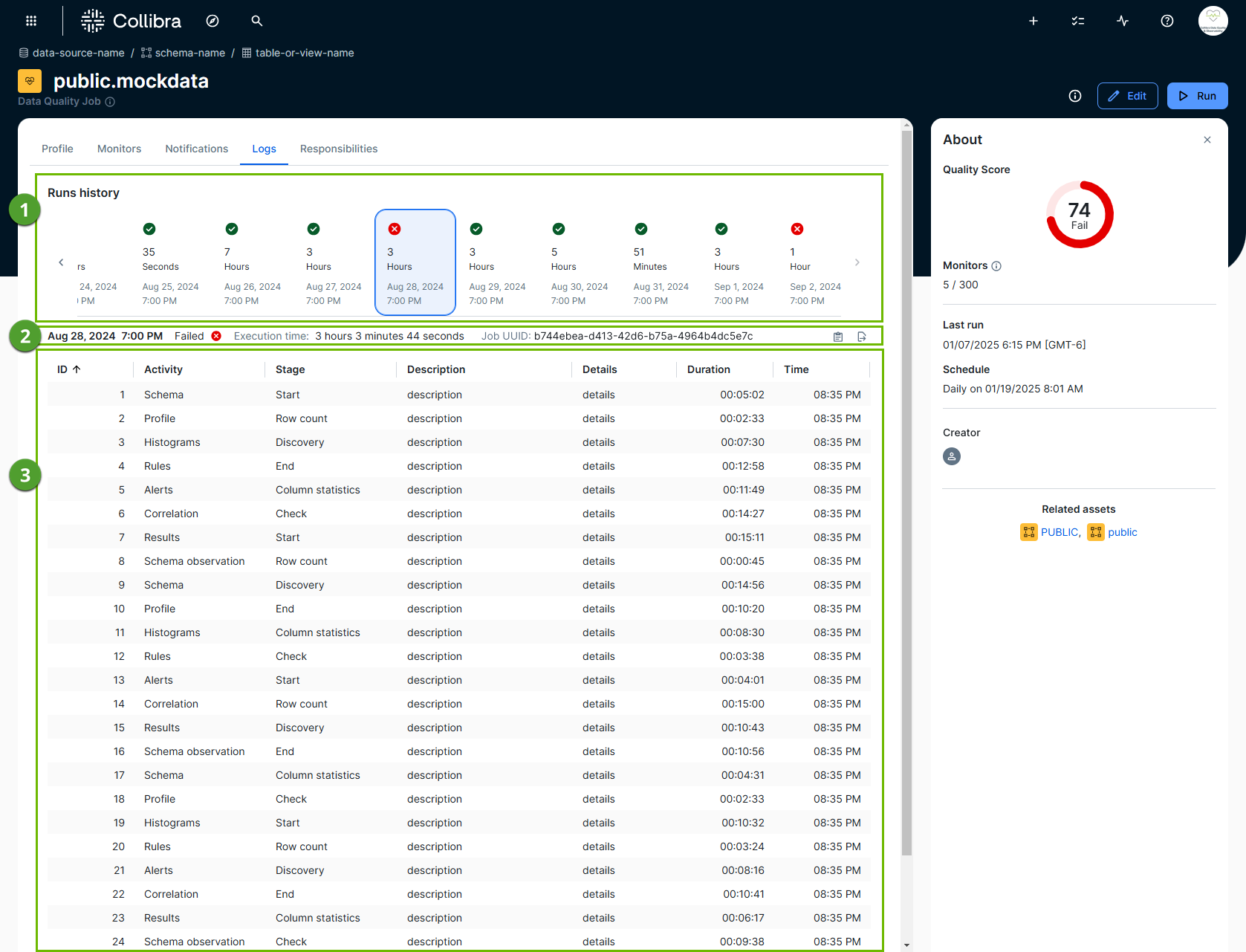Toggle the ID column sort arrow
The height and width of the screenshot is (952, 1246).
(x=77, y=369)
